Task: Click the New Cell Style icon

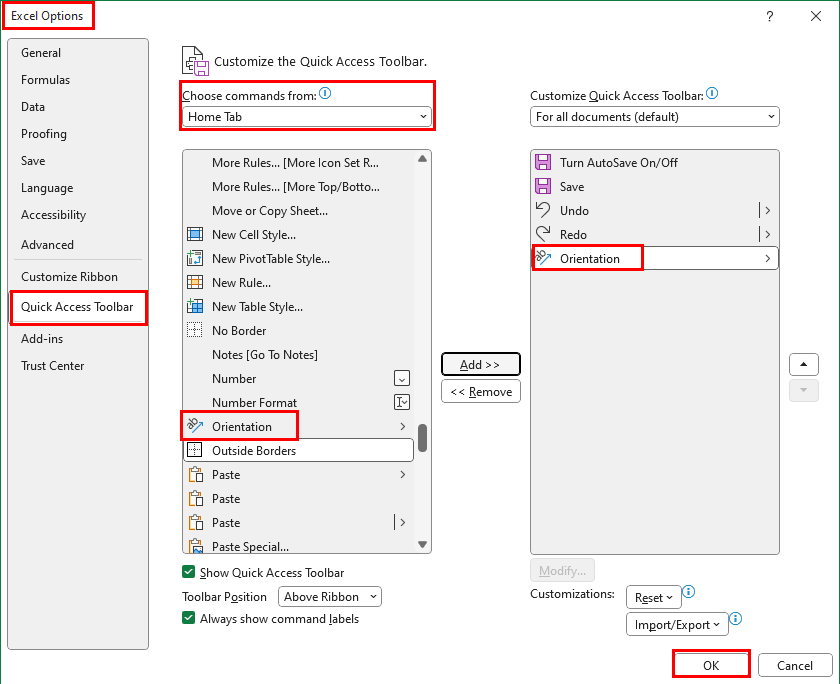Action: point(195,235)
